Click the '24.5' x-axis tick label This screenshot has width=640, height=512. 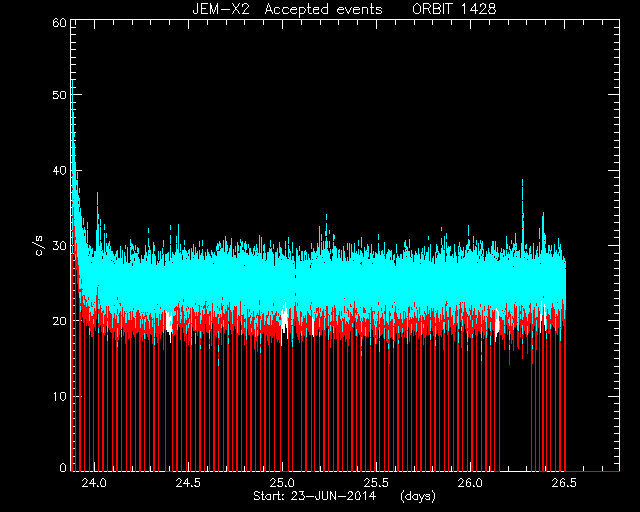[188, 483]
